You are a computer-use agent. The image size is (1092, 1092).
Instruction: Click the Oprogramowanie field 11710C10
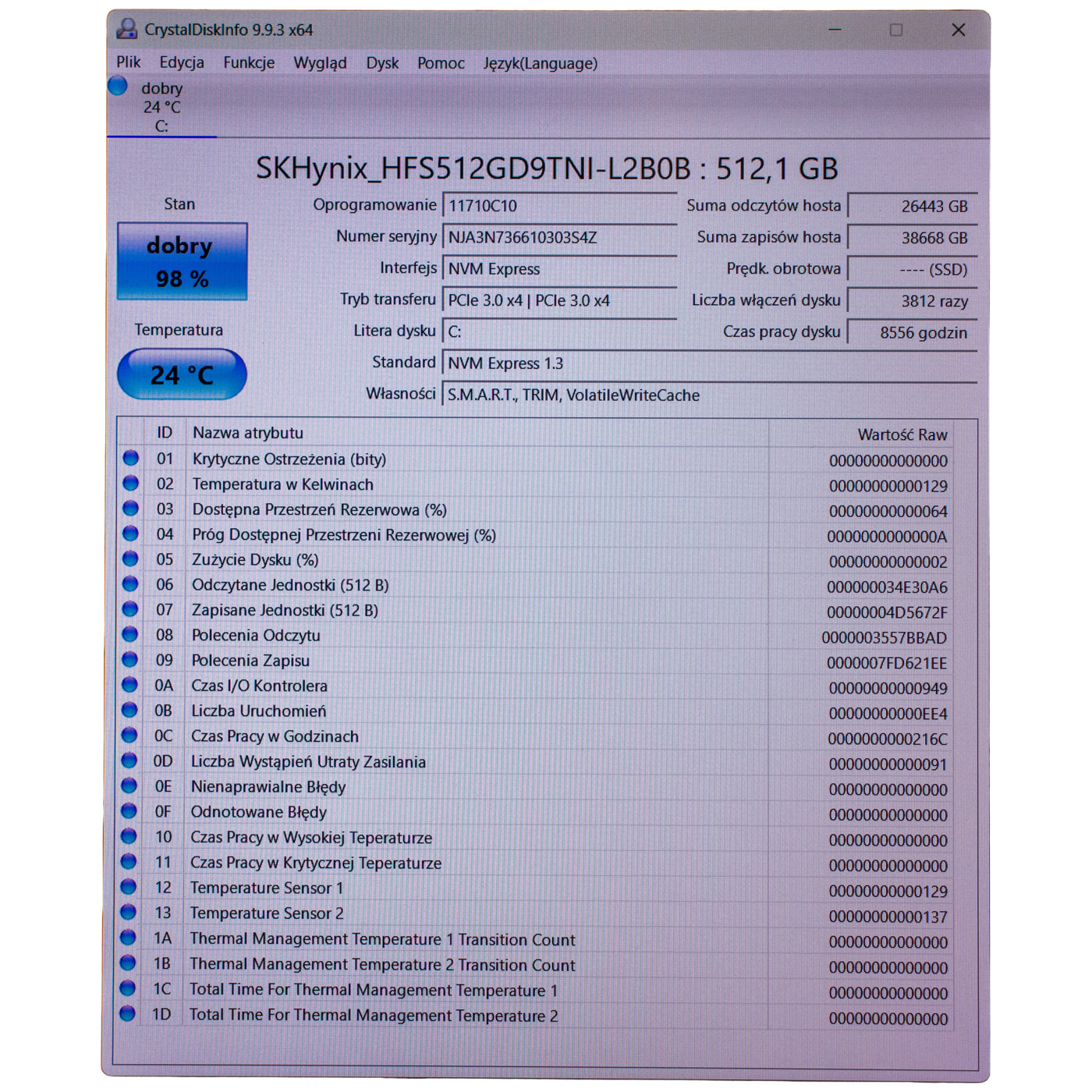pyautogui.click(x=559, y=206)
